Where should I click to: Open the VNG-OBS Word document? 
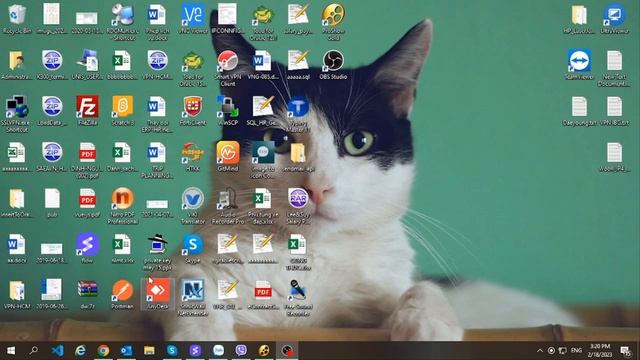tap(263, 64)
